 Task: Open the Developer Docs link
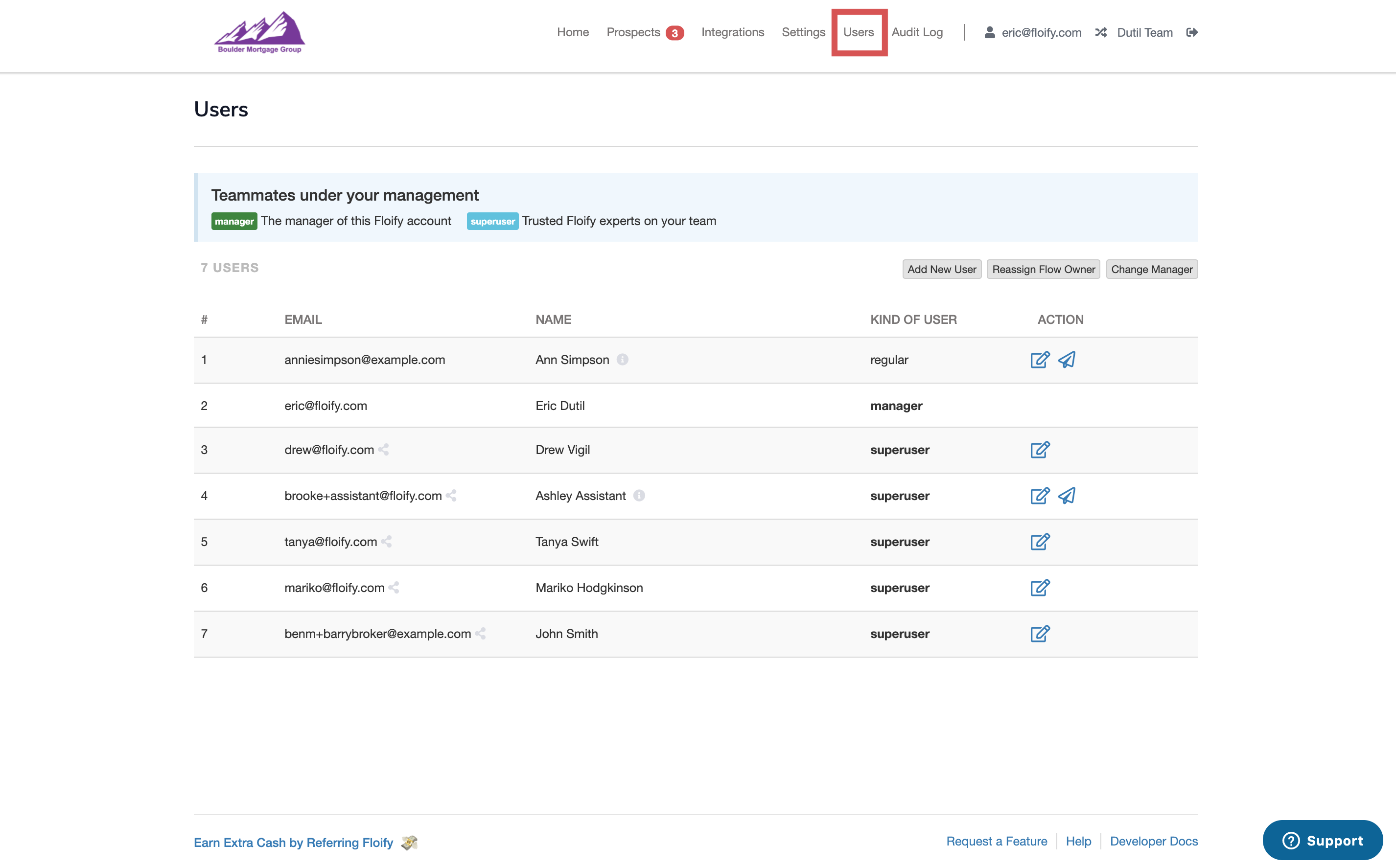tap(1154, 841)
